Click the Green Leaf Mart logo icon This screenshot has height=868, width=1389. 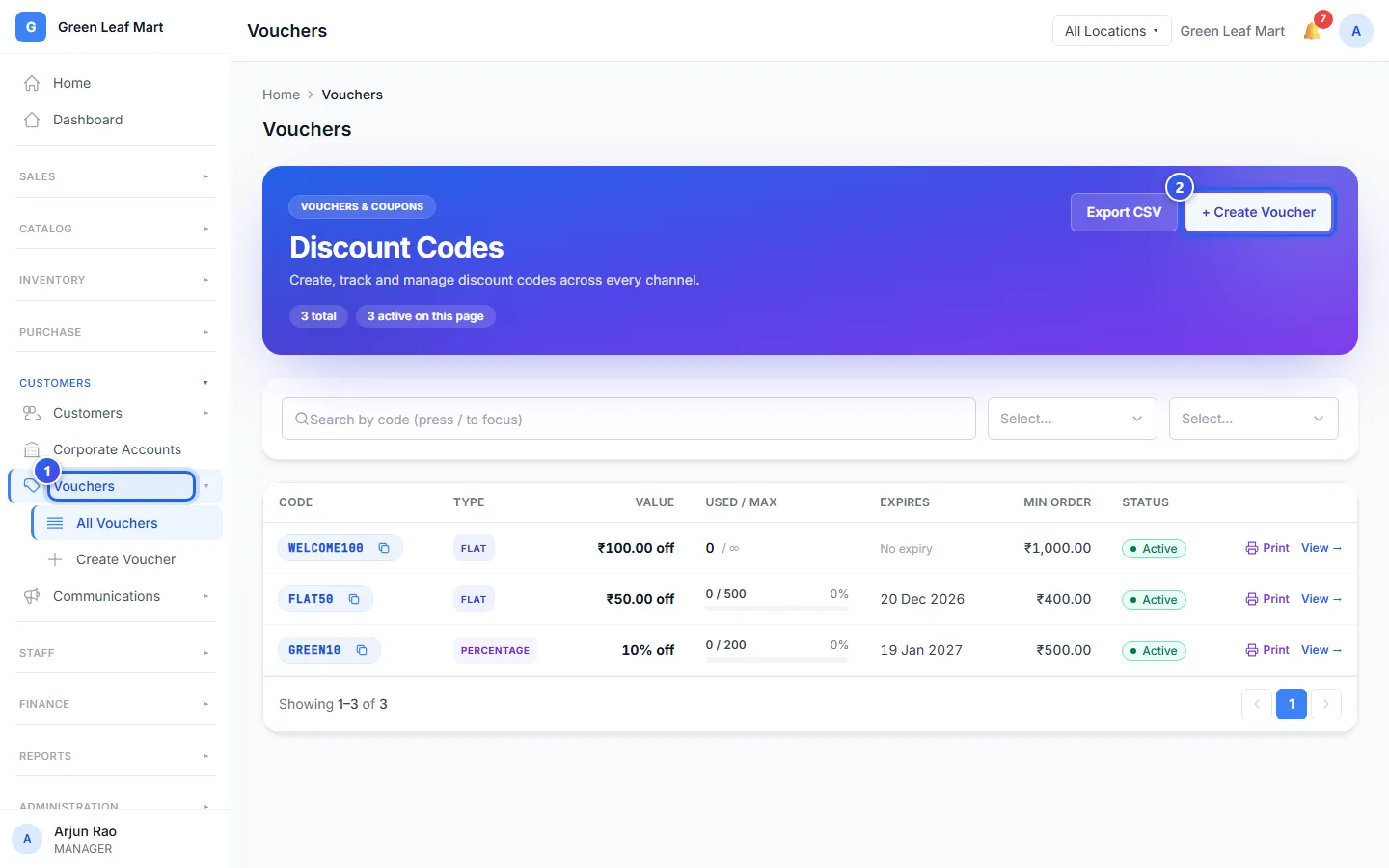pyautogui.click(x=31, y=27)
